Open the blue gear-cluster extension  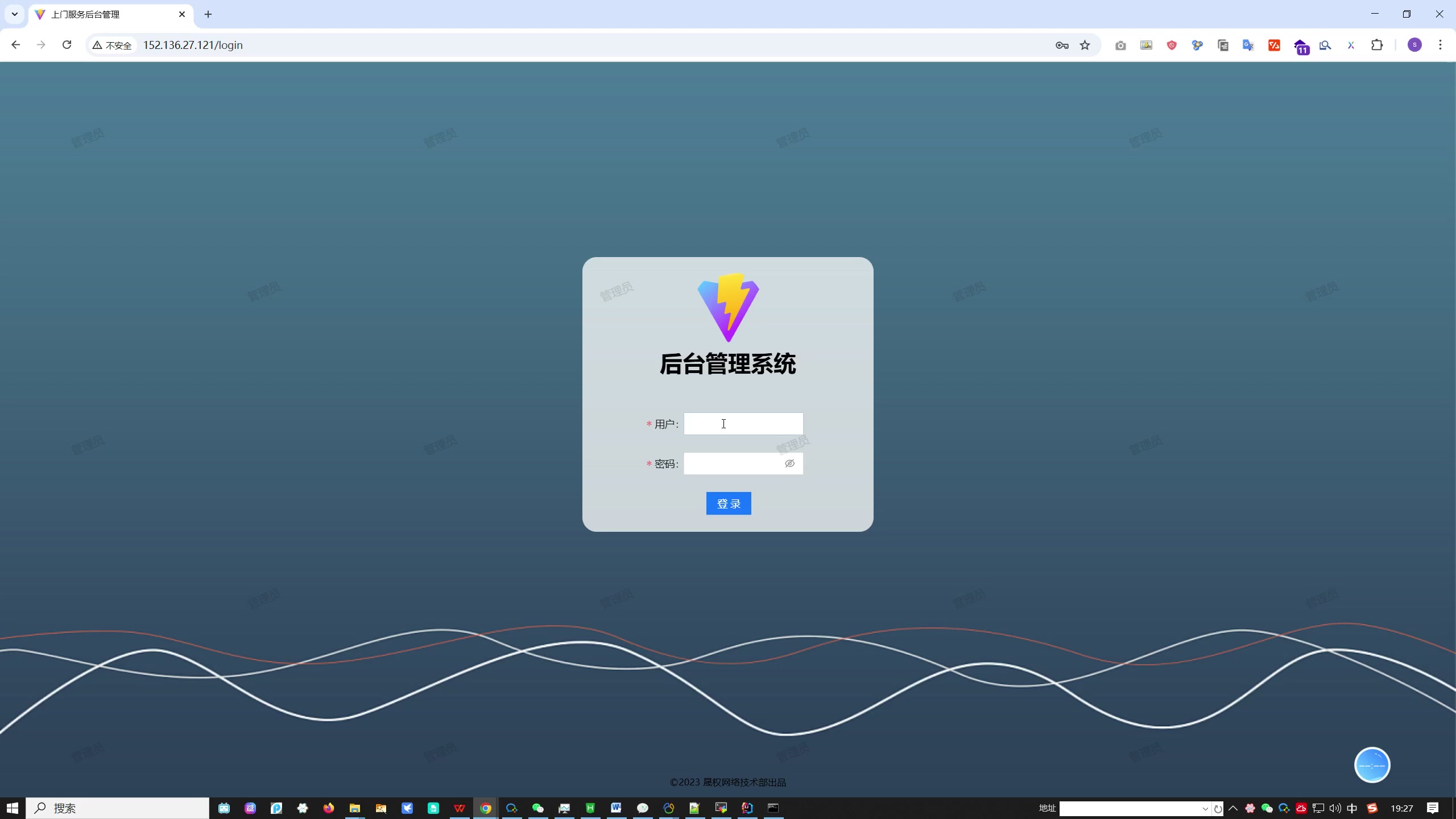pyautogui.click(x=1197, y=45)
